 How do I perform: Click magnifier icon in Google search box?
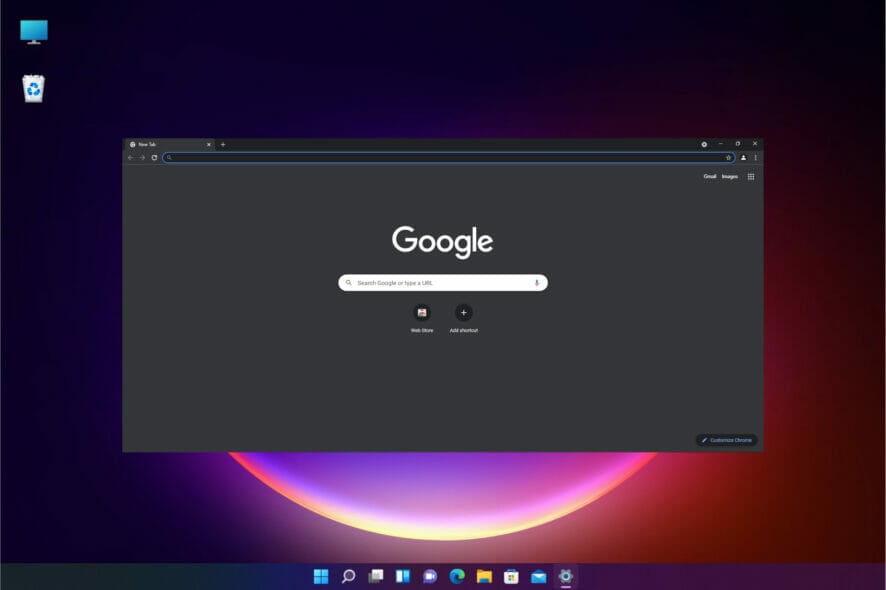pyautogui.click(x=349, y=283)
